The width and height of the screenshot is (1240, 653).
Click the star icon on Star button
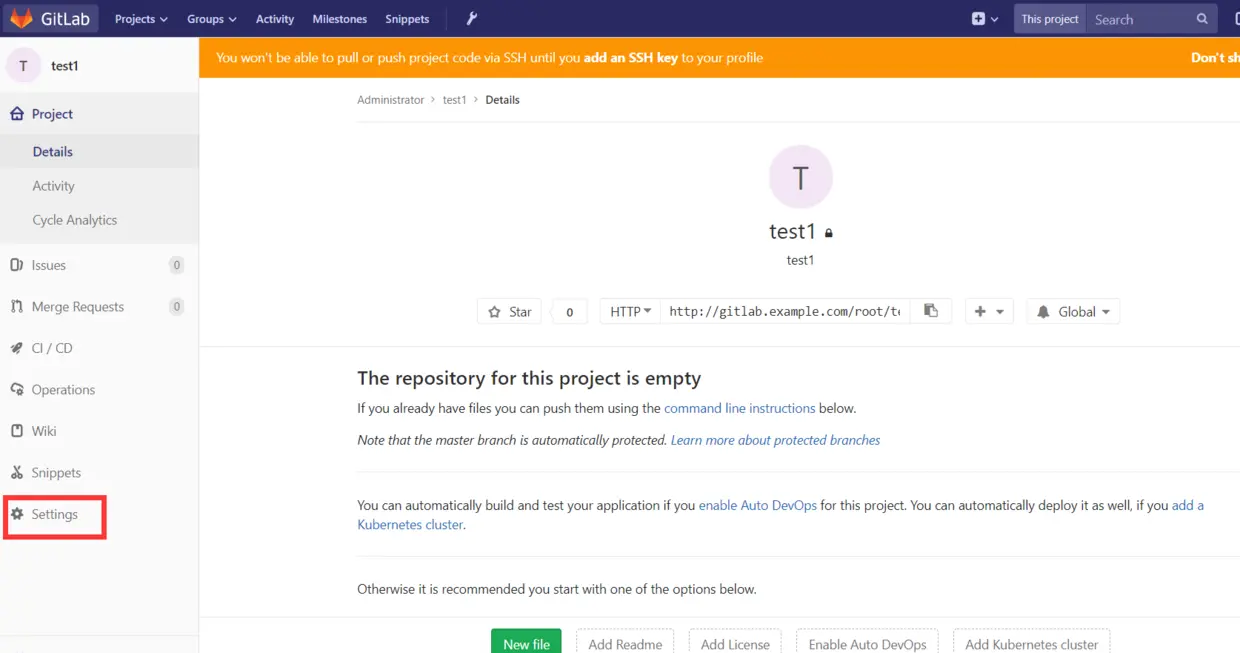(x=494, y=312)
